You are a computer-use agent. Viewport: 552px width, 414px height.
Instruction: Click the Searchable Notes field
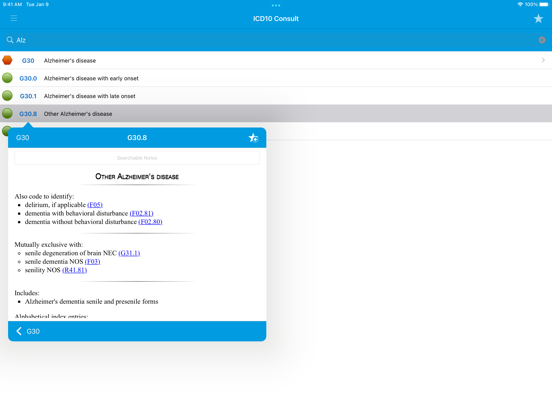137,158
